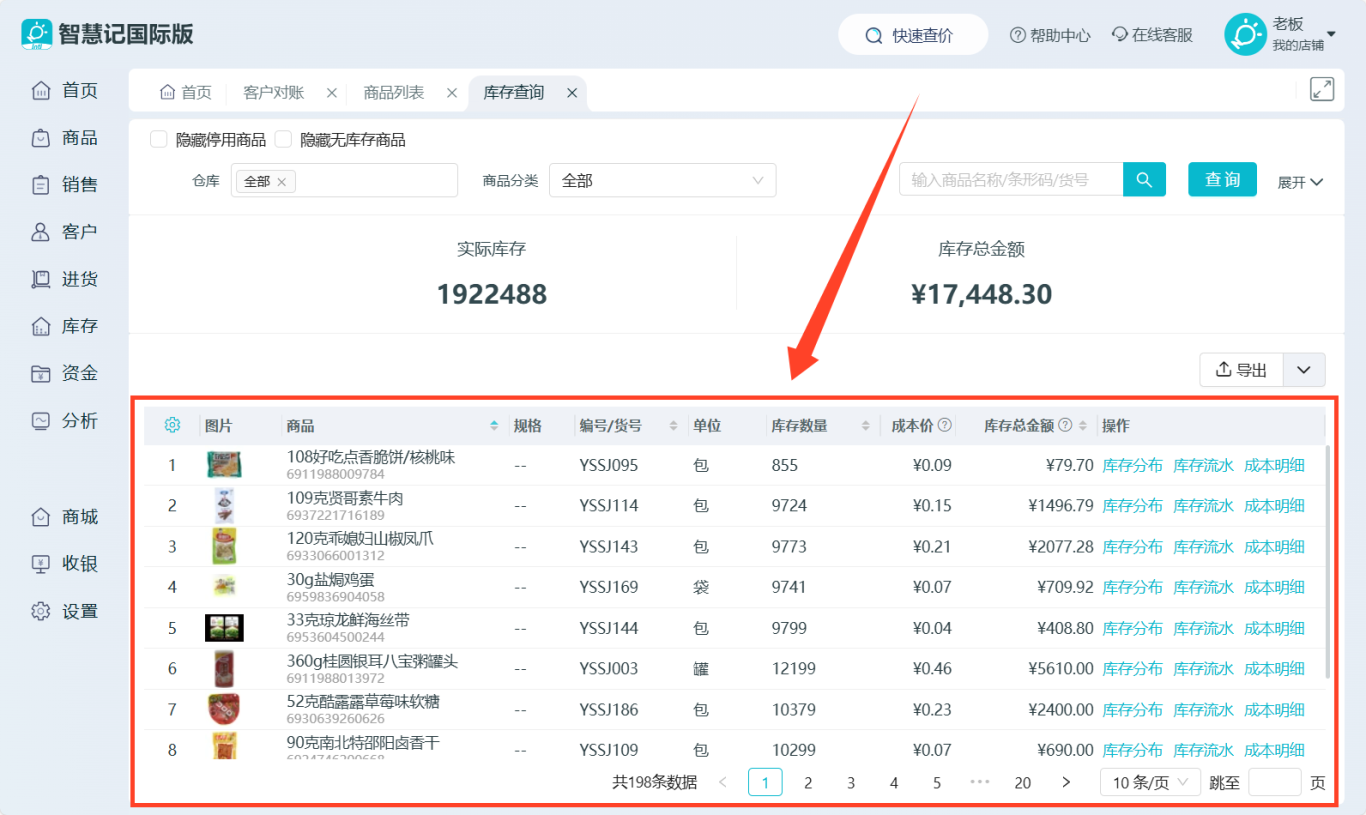1366x815 pixels.
Task: Click the table vertical scrollbar
Action: 1328,562
